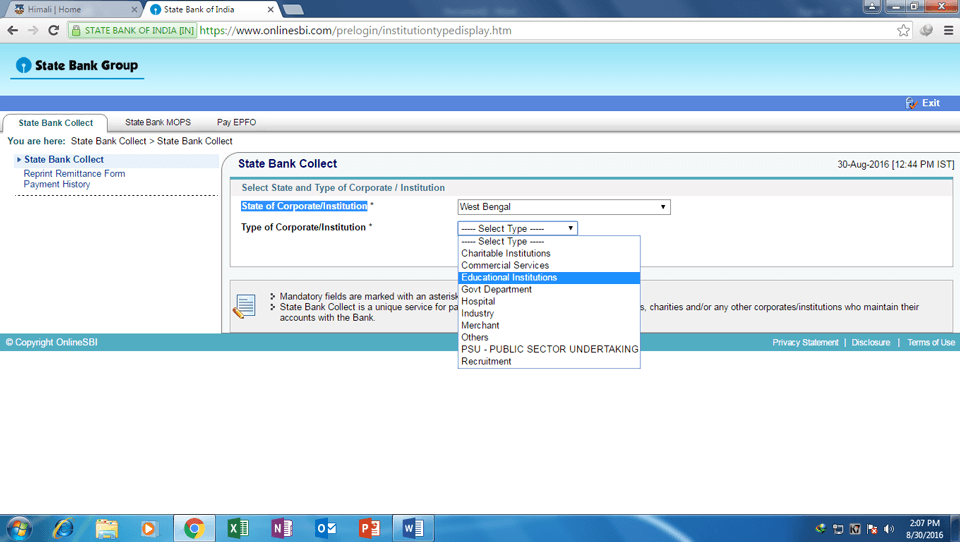Screen dimensions: 960x542
Task: Click the Exit icon in the blue bar
Action: tap(912, 103)
